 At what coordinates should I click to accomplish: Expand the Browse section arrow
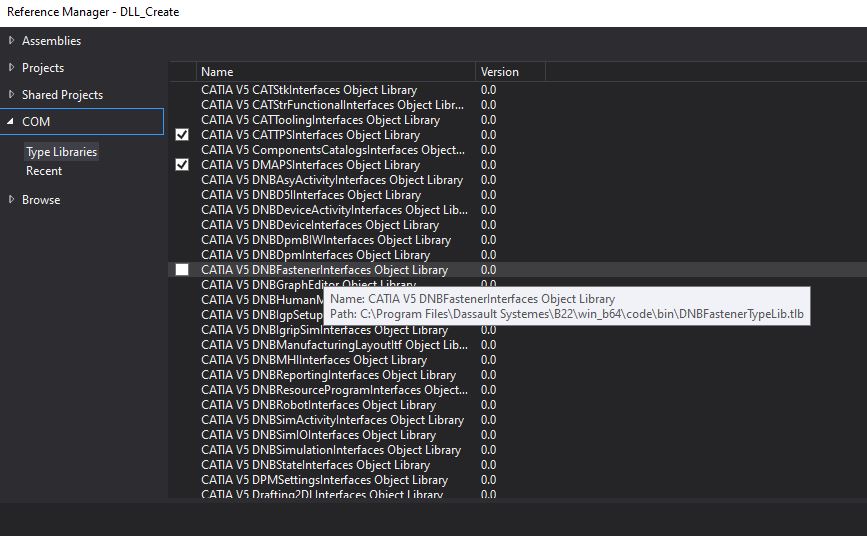click(x=11, y=200)
